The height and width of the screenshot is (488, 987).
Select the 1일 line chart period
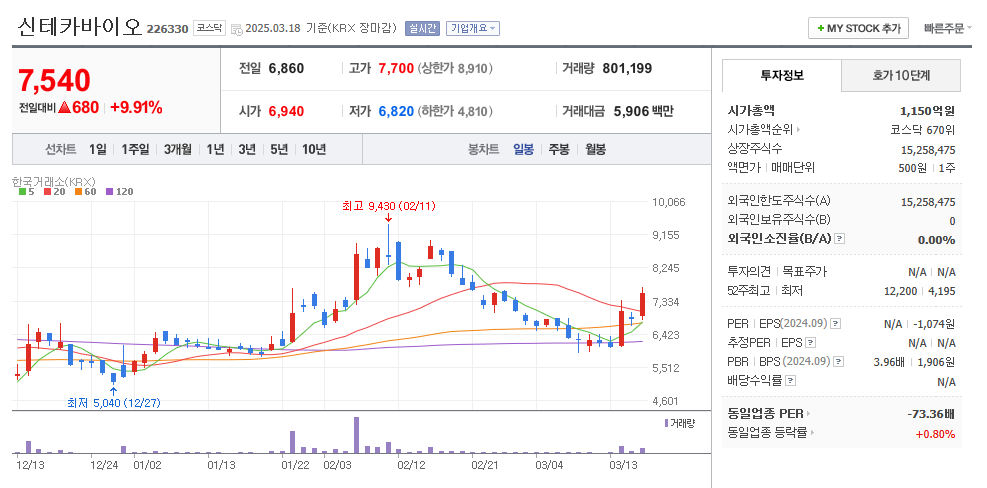(98, 149)
